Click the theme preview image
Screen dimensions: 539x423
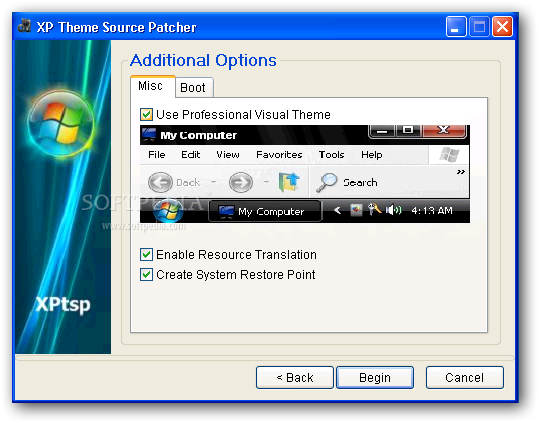[x=305, y=174]
